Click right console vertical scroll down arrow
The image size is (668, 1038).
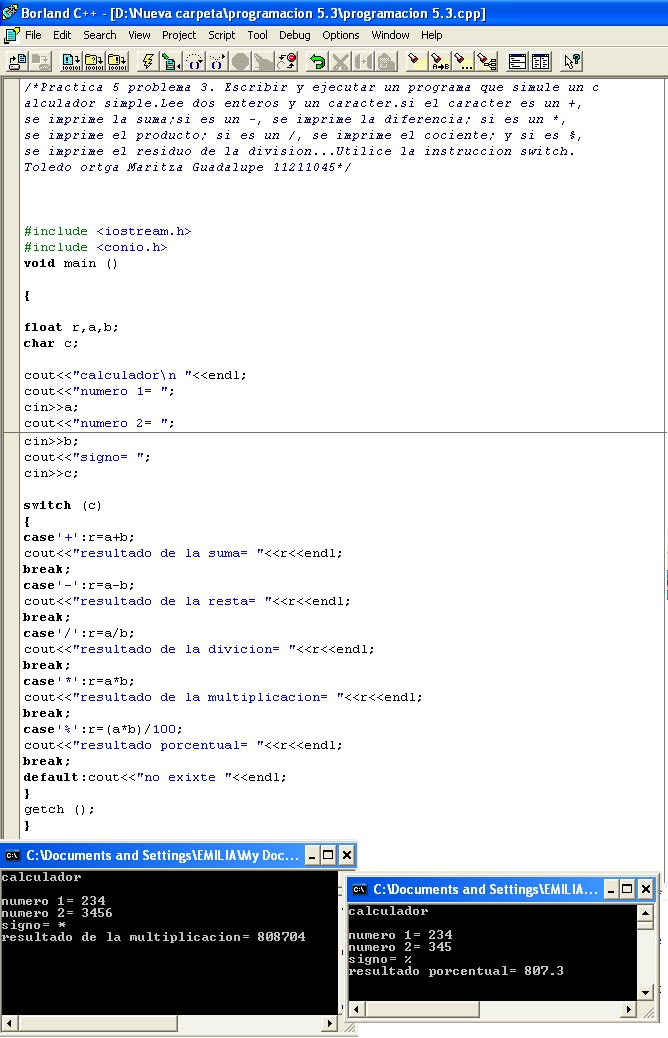point(646,992)
